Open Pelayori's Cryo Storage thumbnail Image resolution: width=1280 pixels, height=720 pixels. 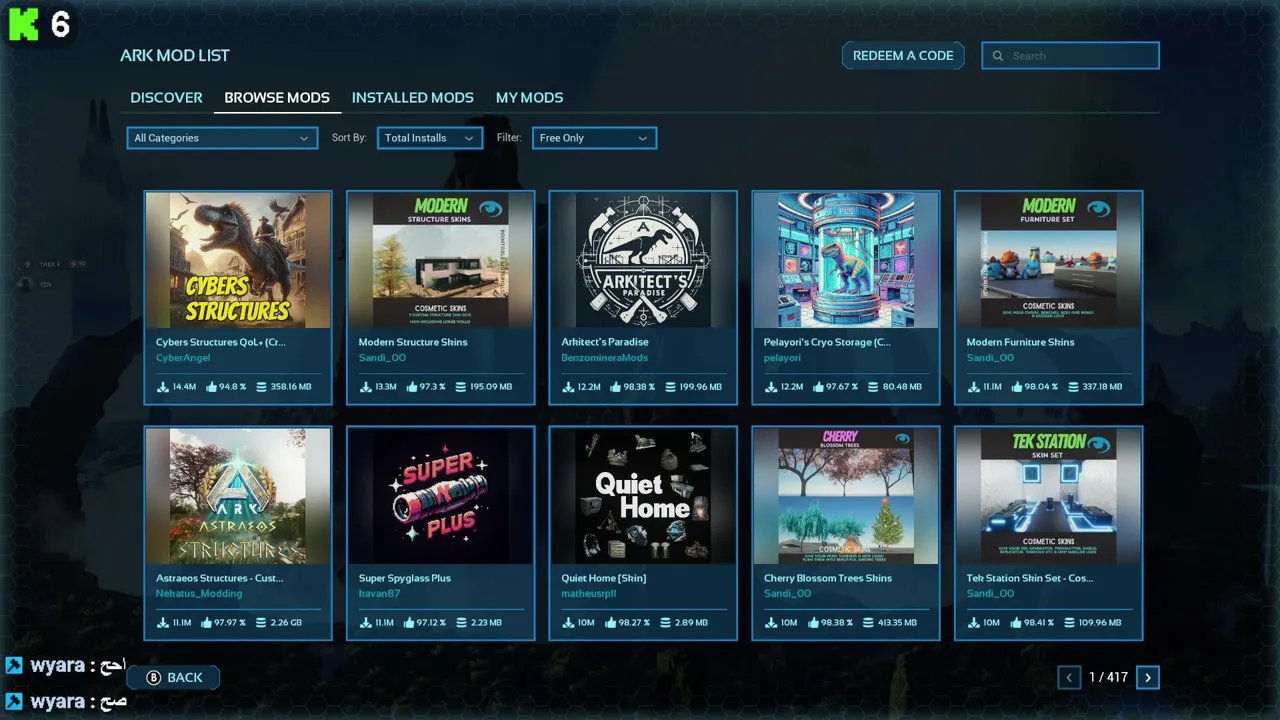[x=846, y=260]
